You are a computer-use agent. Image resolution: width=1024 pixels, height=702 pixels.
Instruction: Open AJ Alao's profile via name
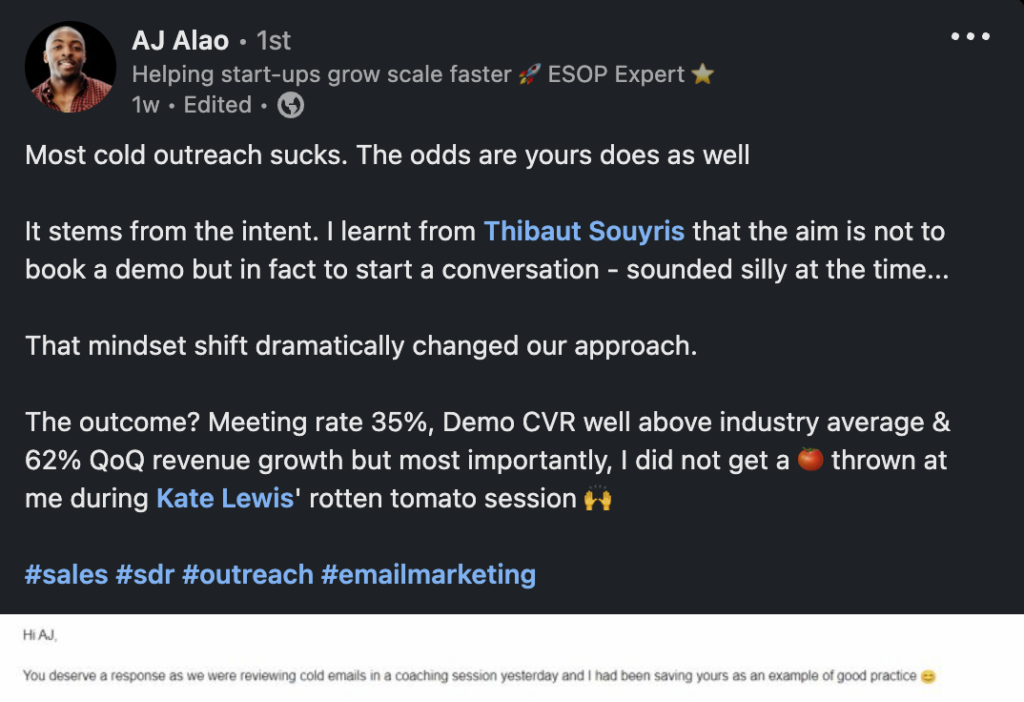click(180, 40)
